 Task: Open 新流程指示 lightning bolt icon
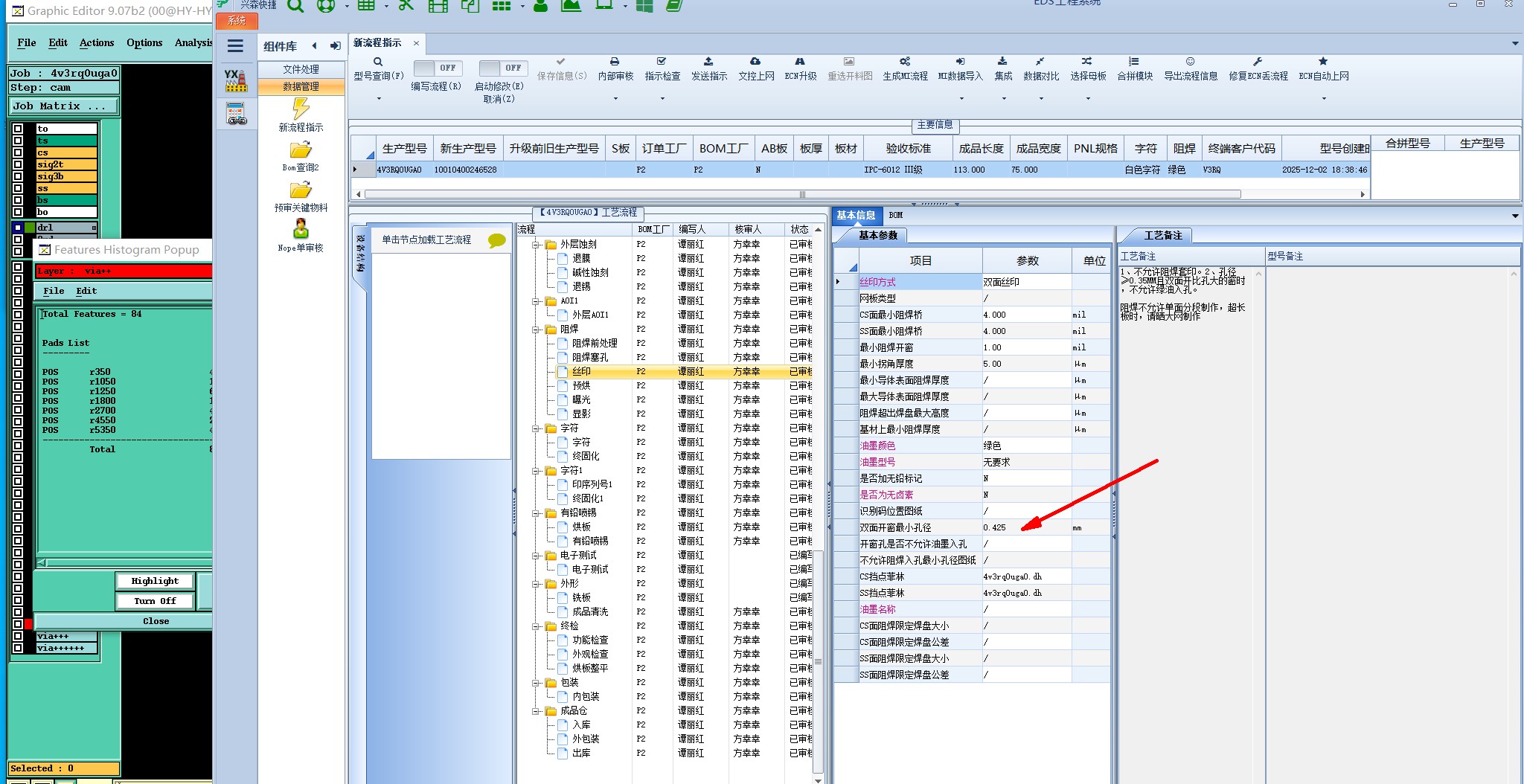(301, 109)
